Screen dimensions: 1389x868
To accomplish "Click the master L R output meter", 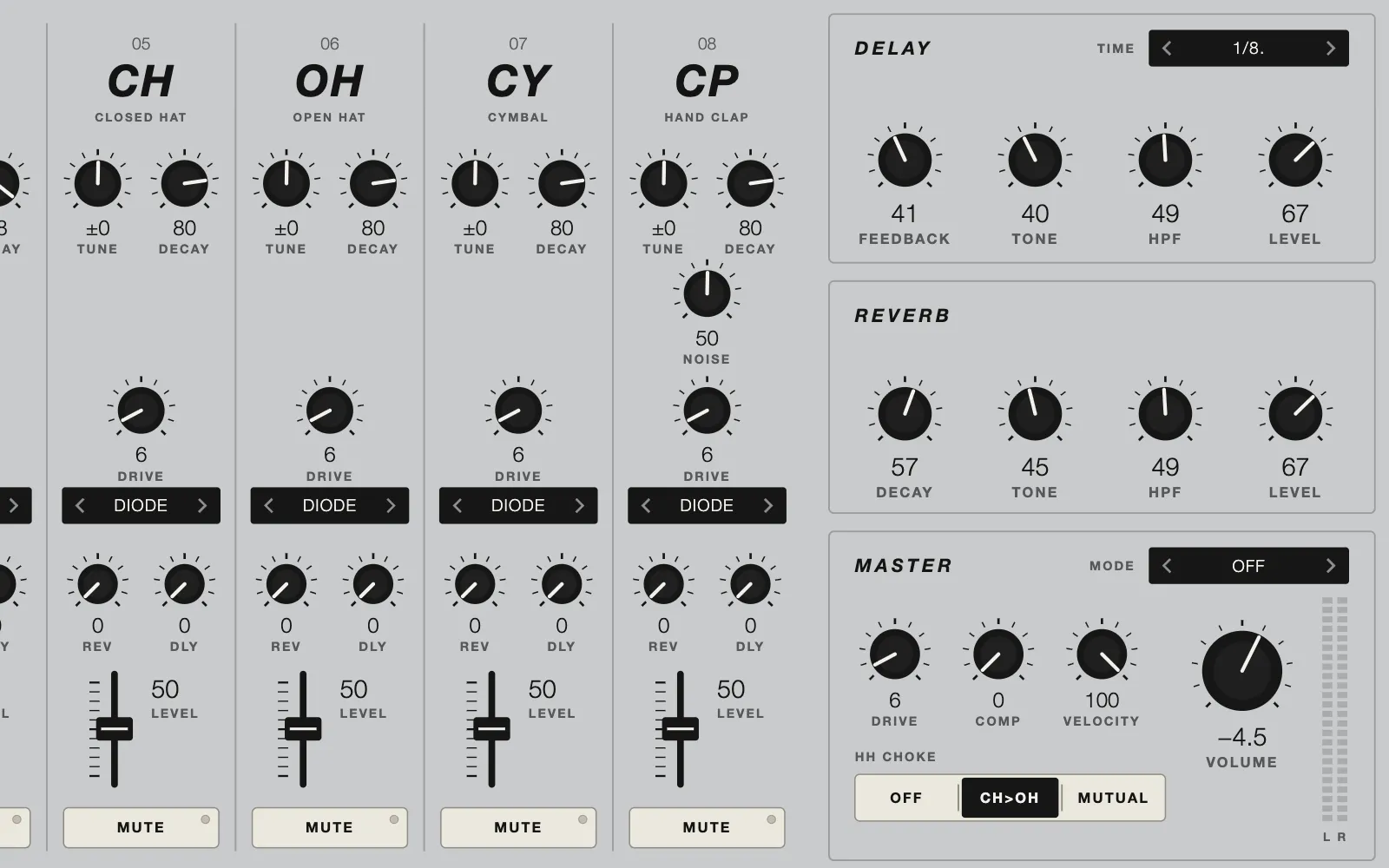I will 1334,710.
